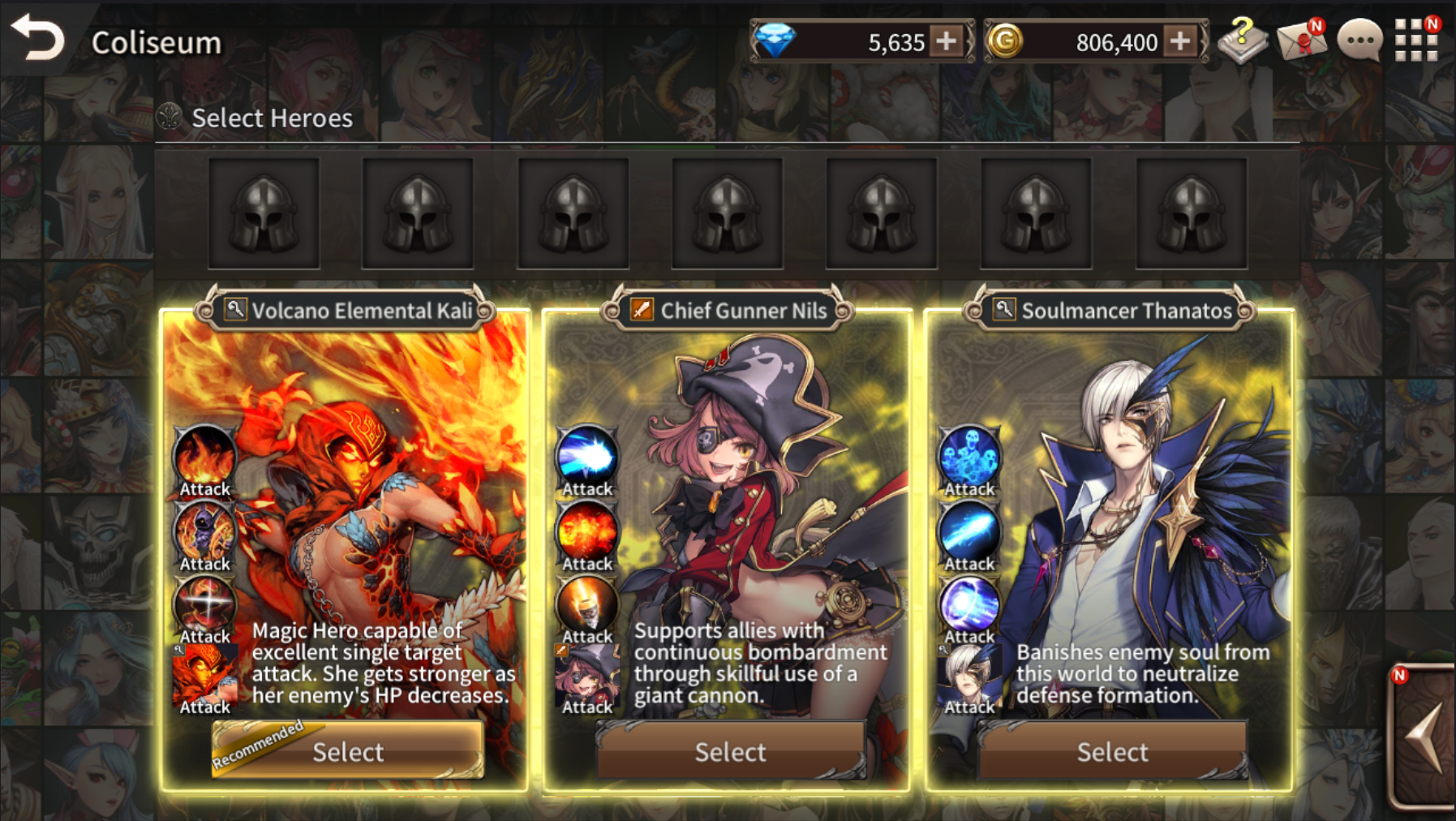Select Chief Gunner Nils
Image resolution: width=1456 pixels, height=821 pixels.
click(730, 750)
